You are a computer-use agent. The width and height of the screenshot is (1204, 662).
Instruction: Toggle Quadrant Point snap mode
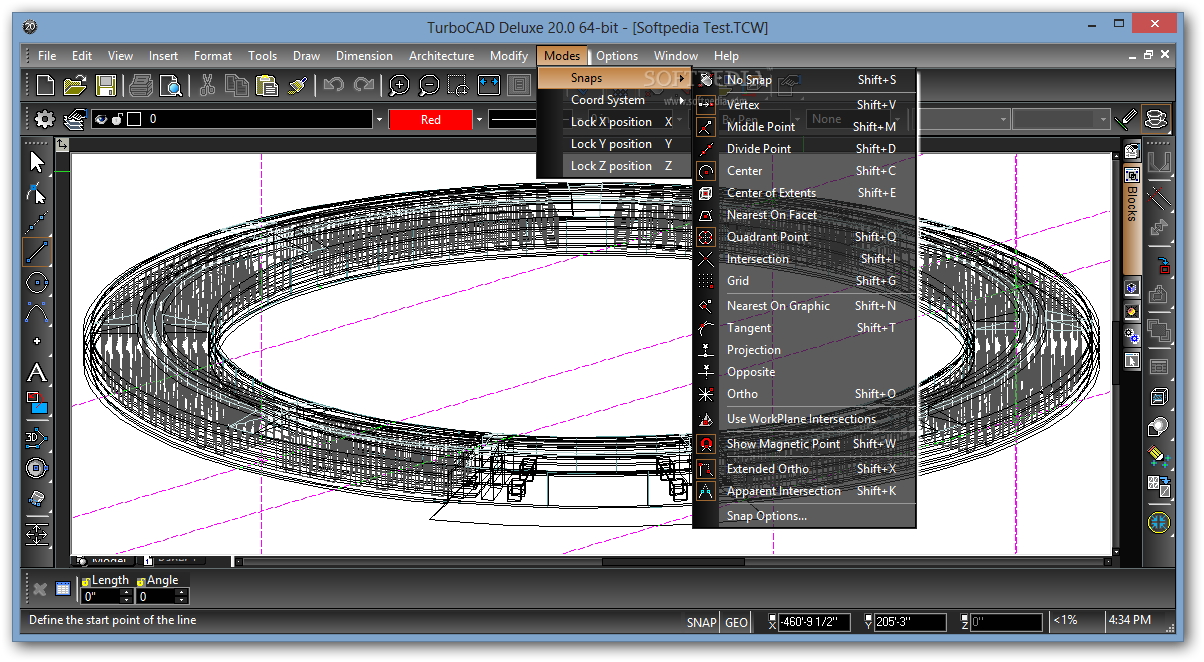[x=804, y=237]
